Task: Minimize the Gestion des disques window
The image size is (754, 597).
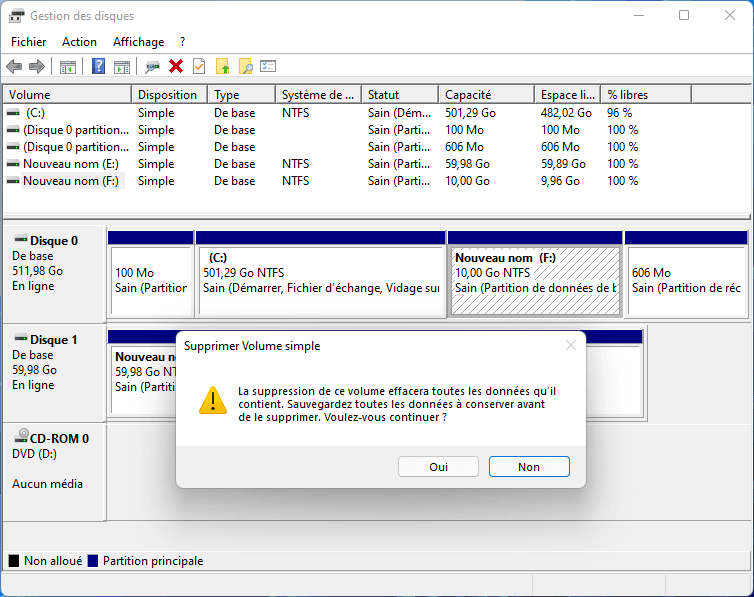Action: [x=639, y=15]
